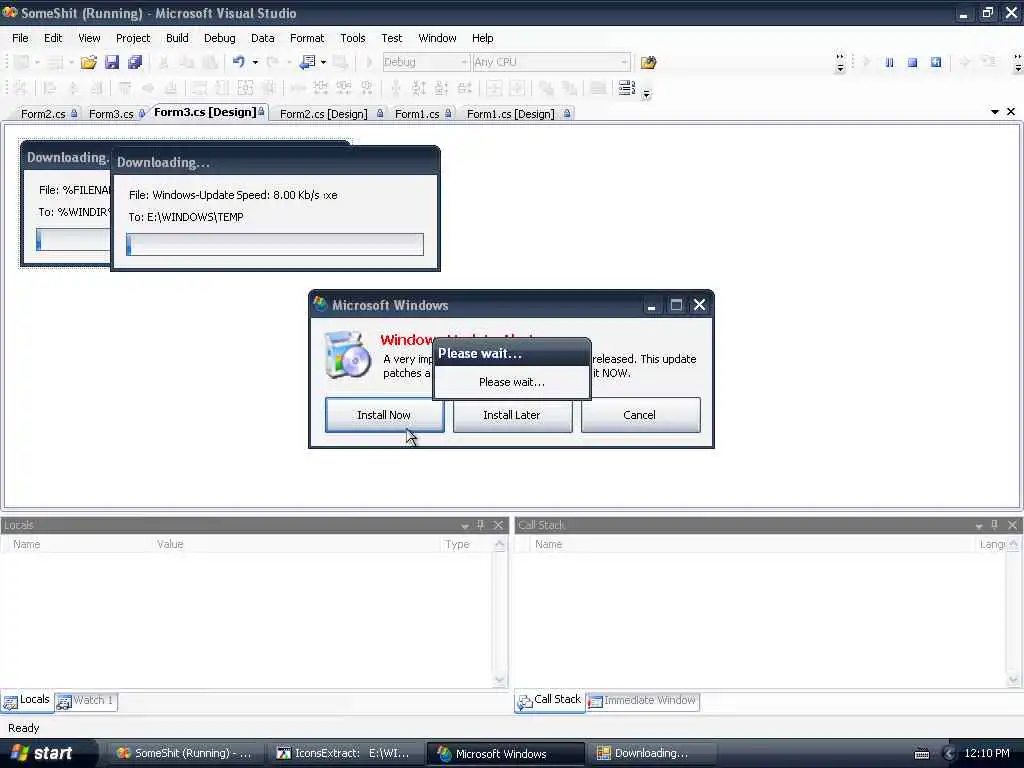Image resolution: width=1024 pixels, height=768 pixels.
Task: Toggle auto-hide pin on Locals panel
Action: (x=481, y=525)
